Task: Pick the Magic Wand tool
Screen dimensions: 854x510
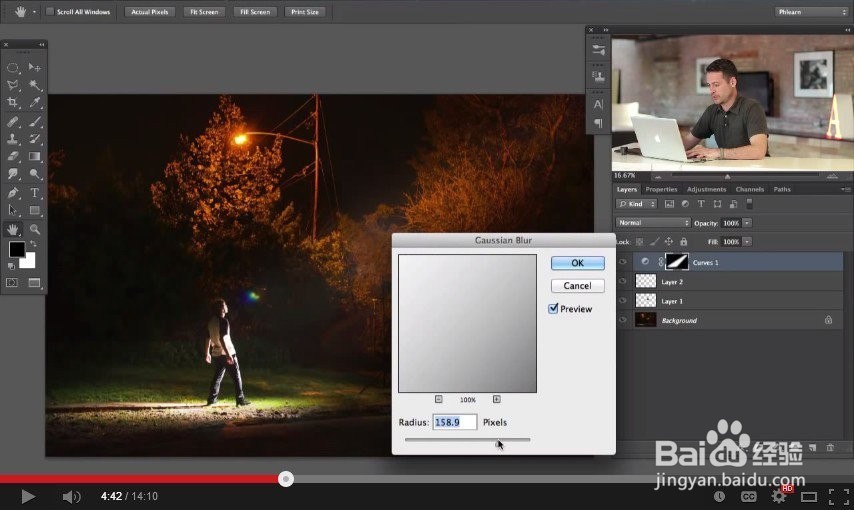Action: pos(35,85)
